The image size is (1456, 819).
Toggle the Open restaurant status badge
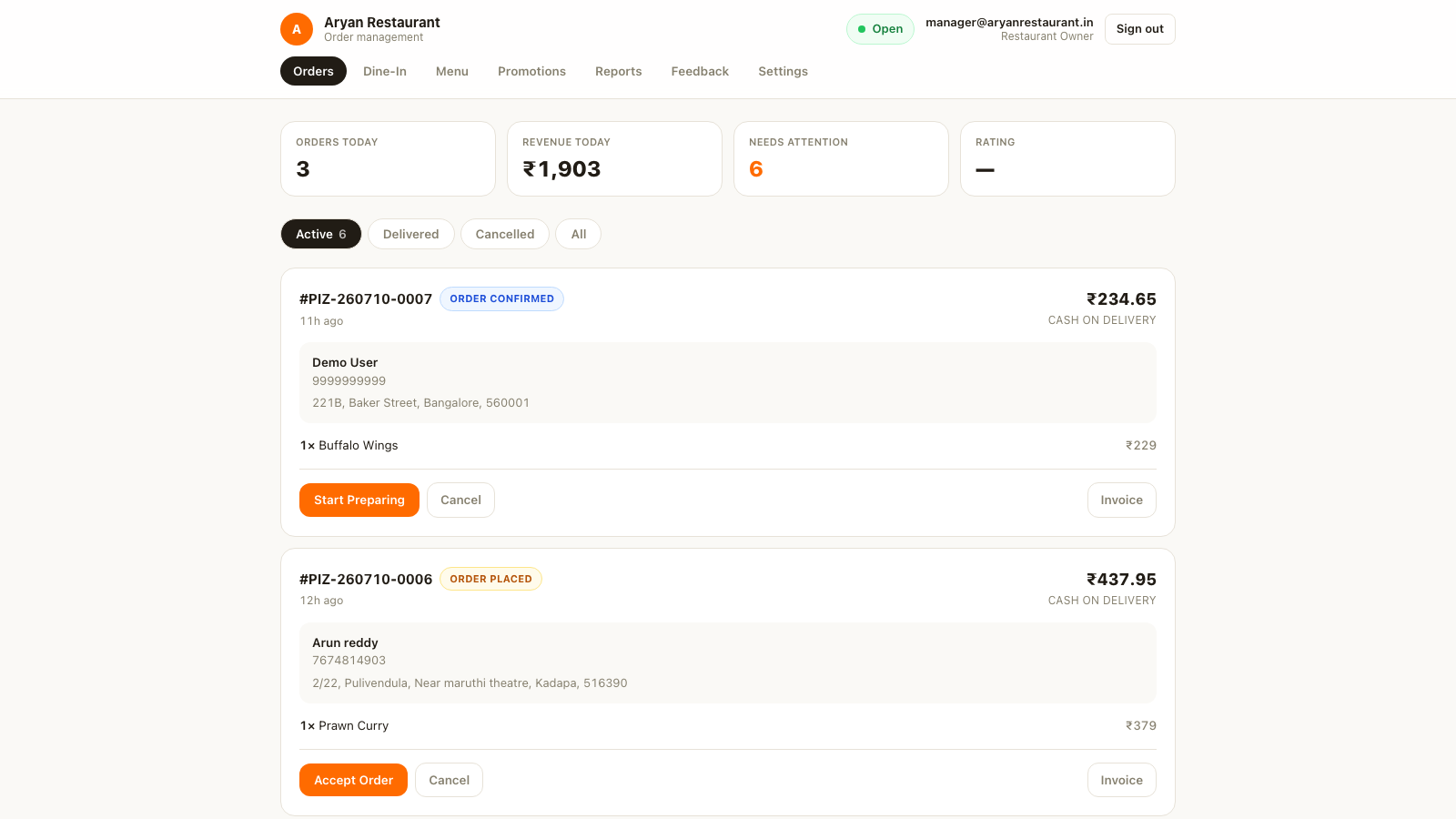coord(880,29)
